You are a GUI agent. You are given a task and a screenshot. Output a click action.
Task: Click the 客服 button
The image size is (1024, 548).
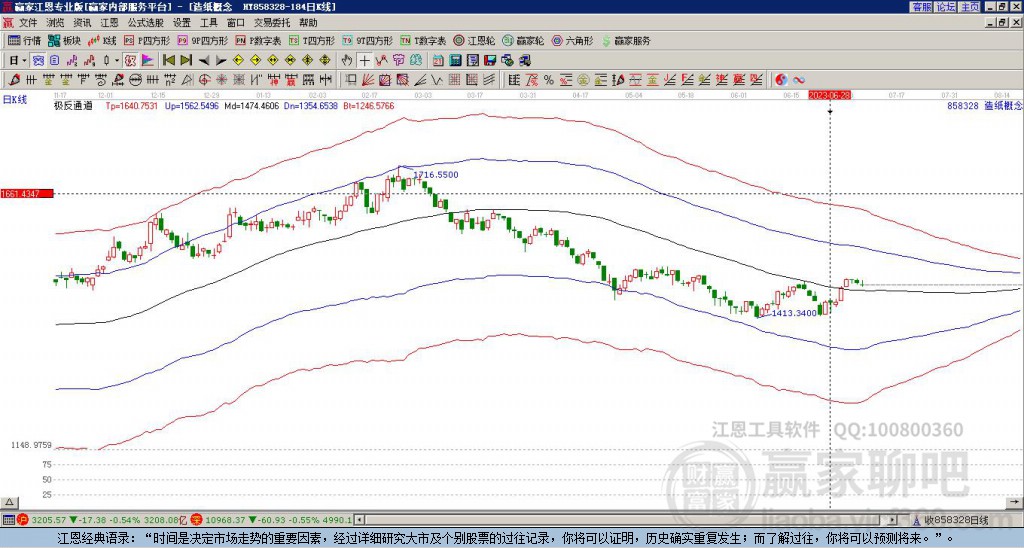(x=921, y=7)
